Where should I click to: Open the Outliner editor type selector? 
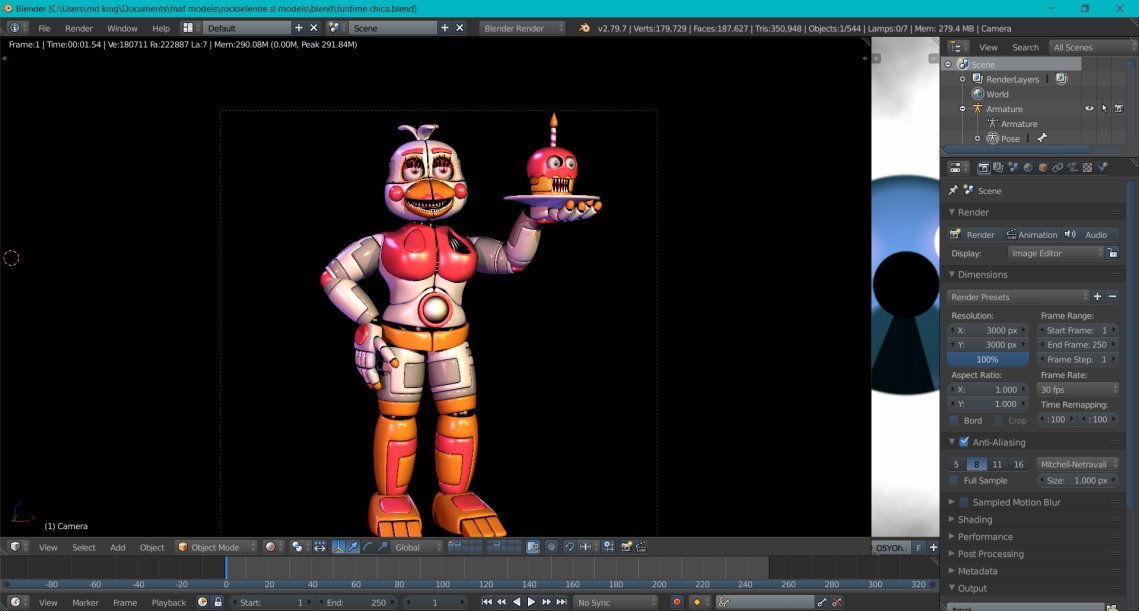958,46
